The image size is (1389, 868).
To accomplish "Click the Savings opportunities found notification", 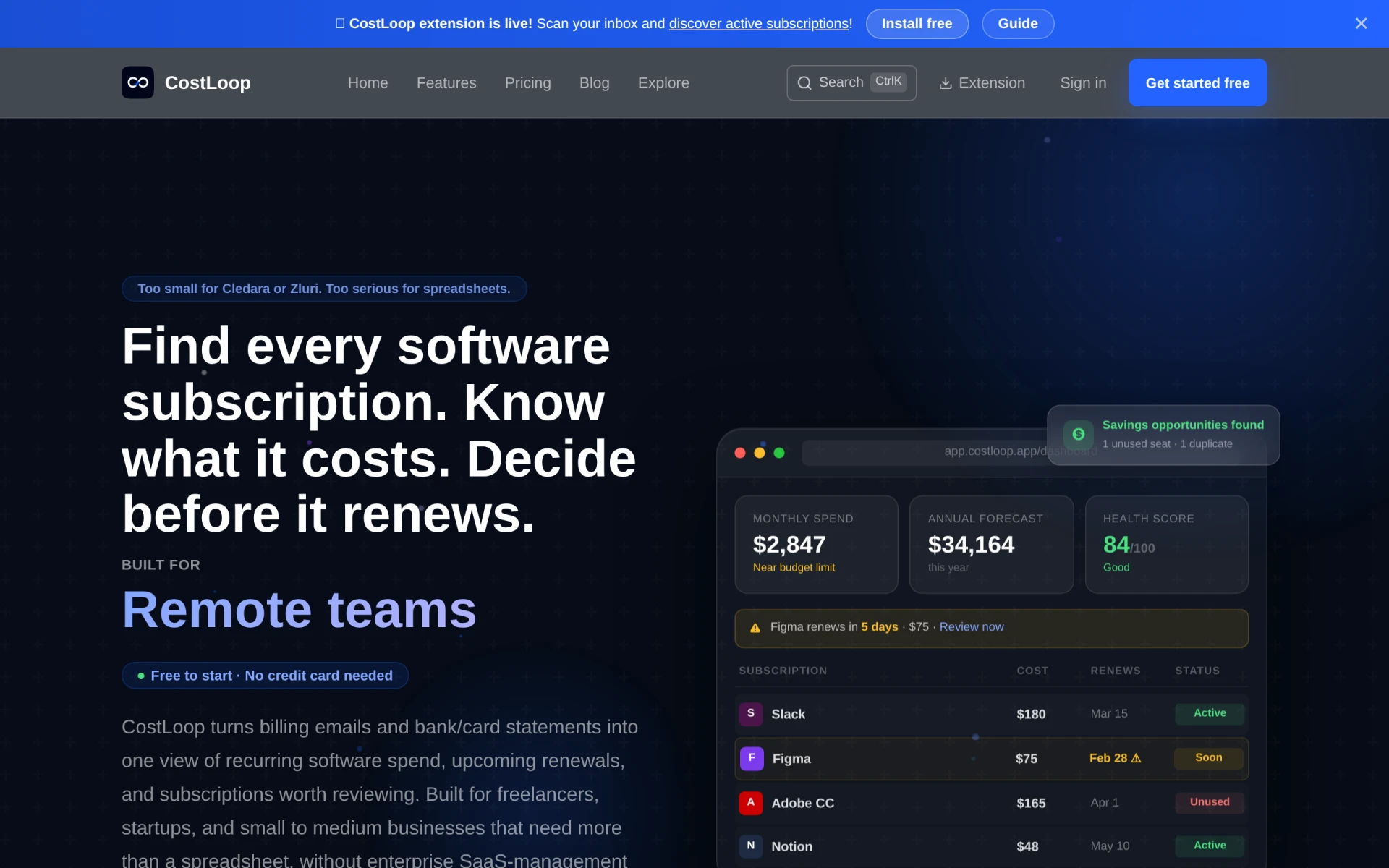I will point(1163,435).
